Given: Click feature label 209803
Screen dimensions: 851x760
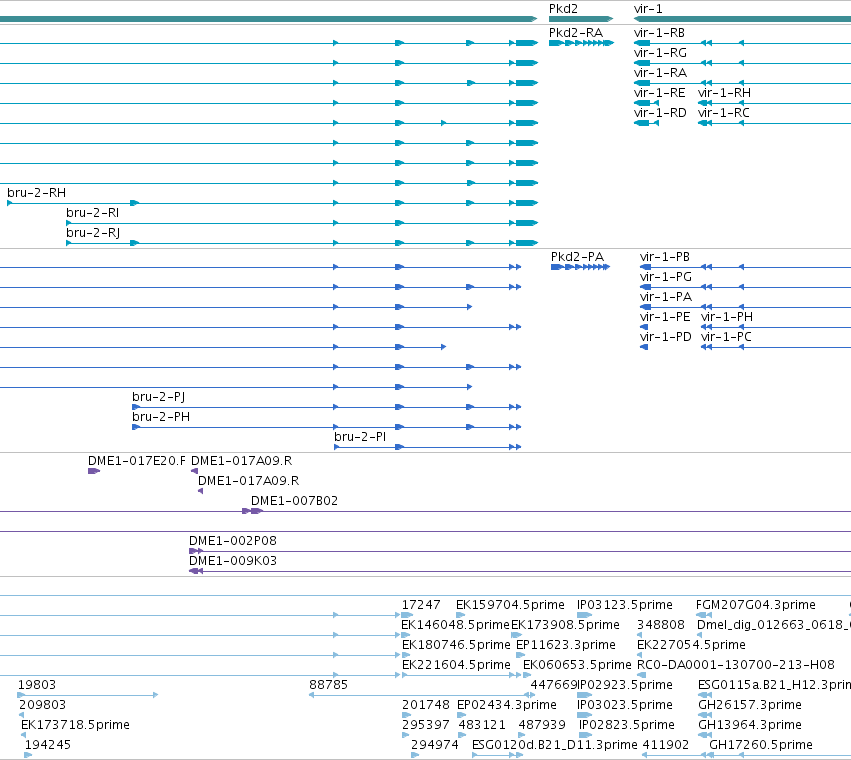Looking at the screenshot, I should [42, 706].
